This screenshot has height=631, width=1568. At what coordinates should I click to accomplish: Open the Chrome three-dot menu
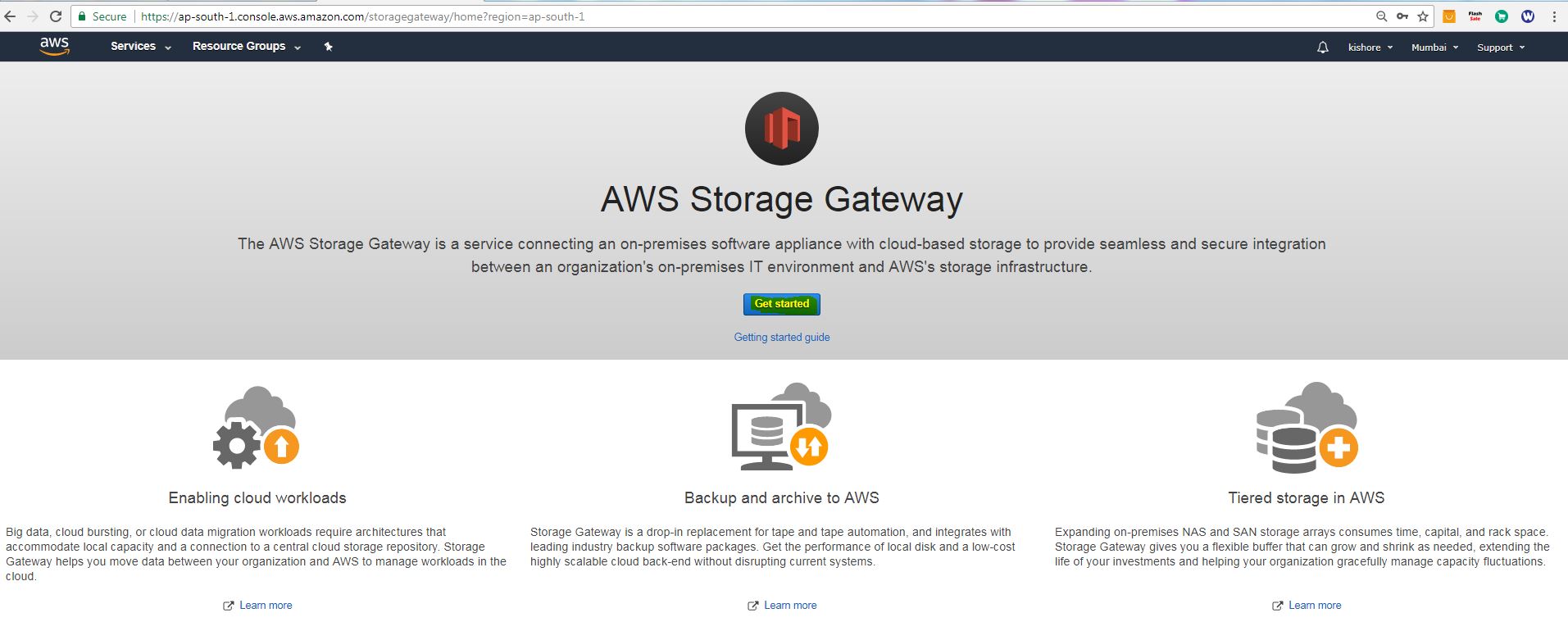coord(1554,16)
